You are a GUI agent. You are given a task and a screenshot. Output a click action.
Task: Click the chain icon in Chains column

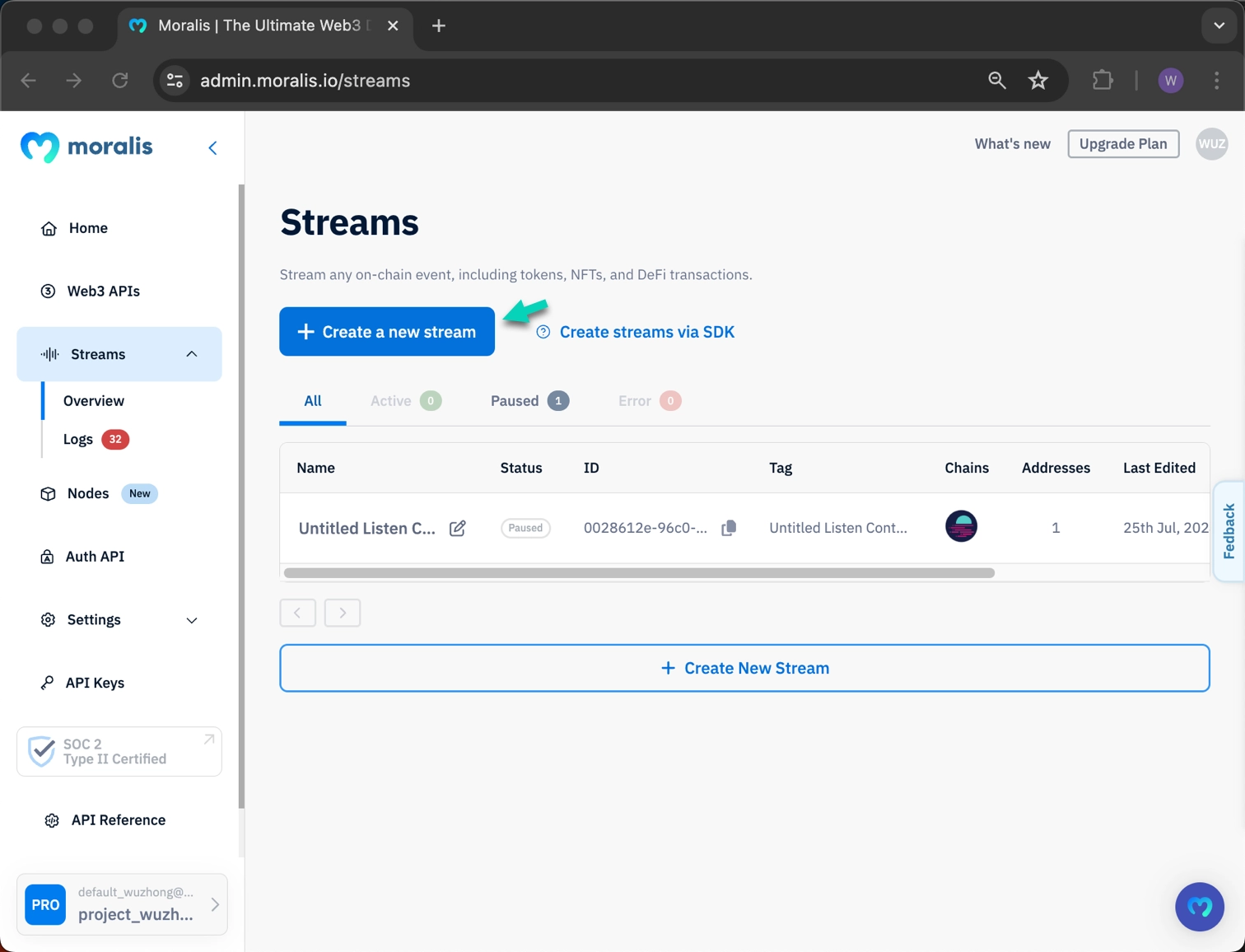coord(961,526)
